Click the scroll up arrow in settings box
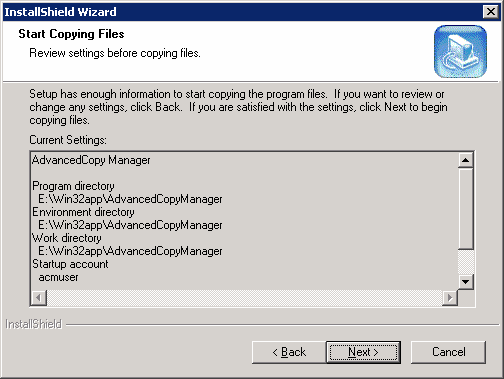This screenshot has height=379, width=504. pyautogui.click(x=465, y=160)
